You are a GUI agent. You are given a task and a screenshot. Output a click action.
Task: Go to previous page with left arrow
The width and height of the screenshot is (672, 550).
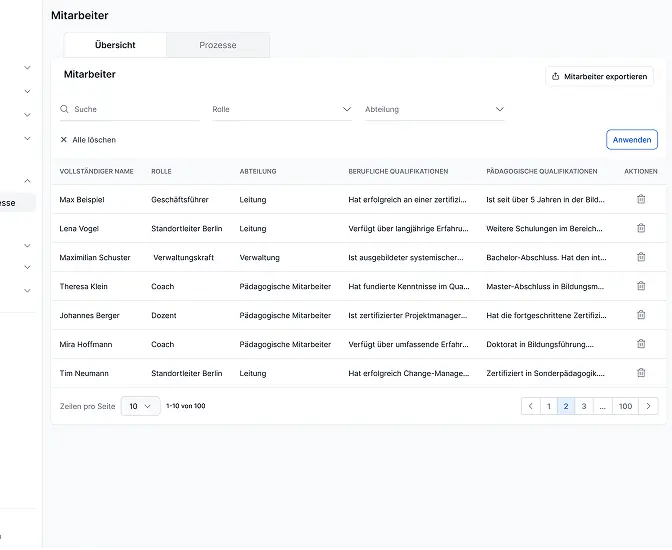[531, 406]
